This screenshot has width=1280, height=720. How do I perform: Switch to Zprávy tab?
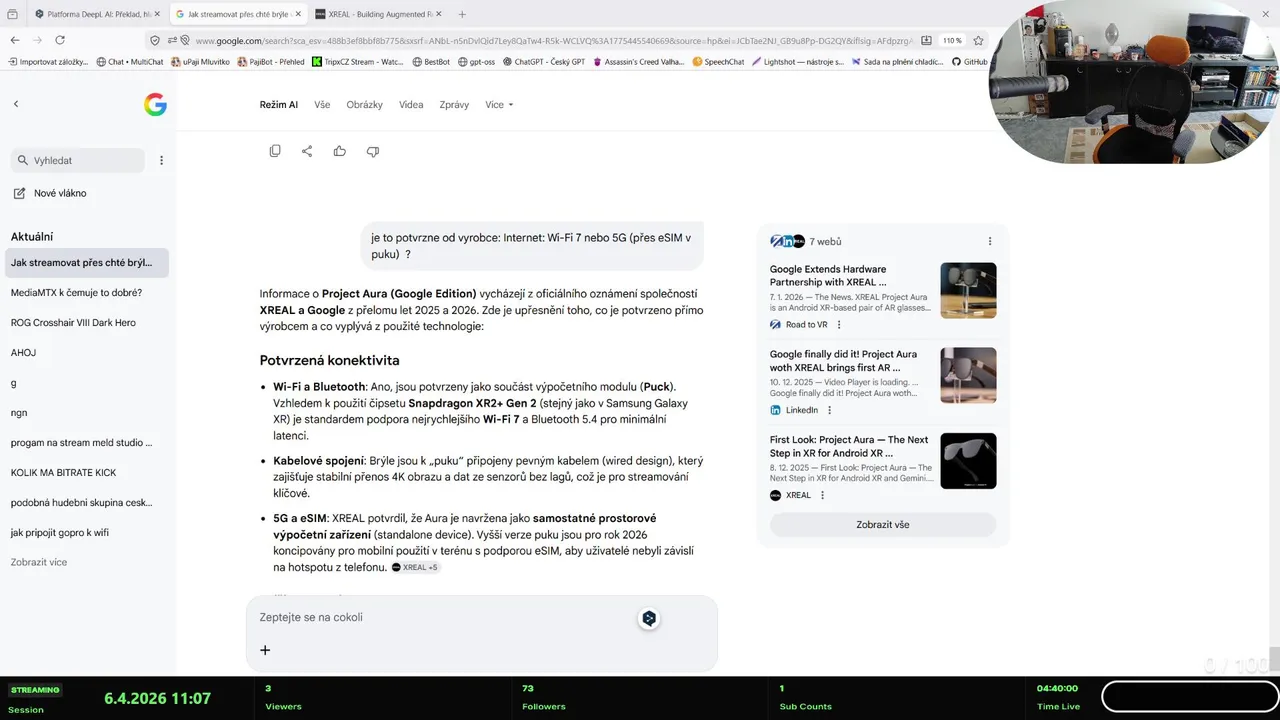point(454,104)
